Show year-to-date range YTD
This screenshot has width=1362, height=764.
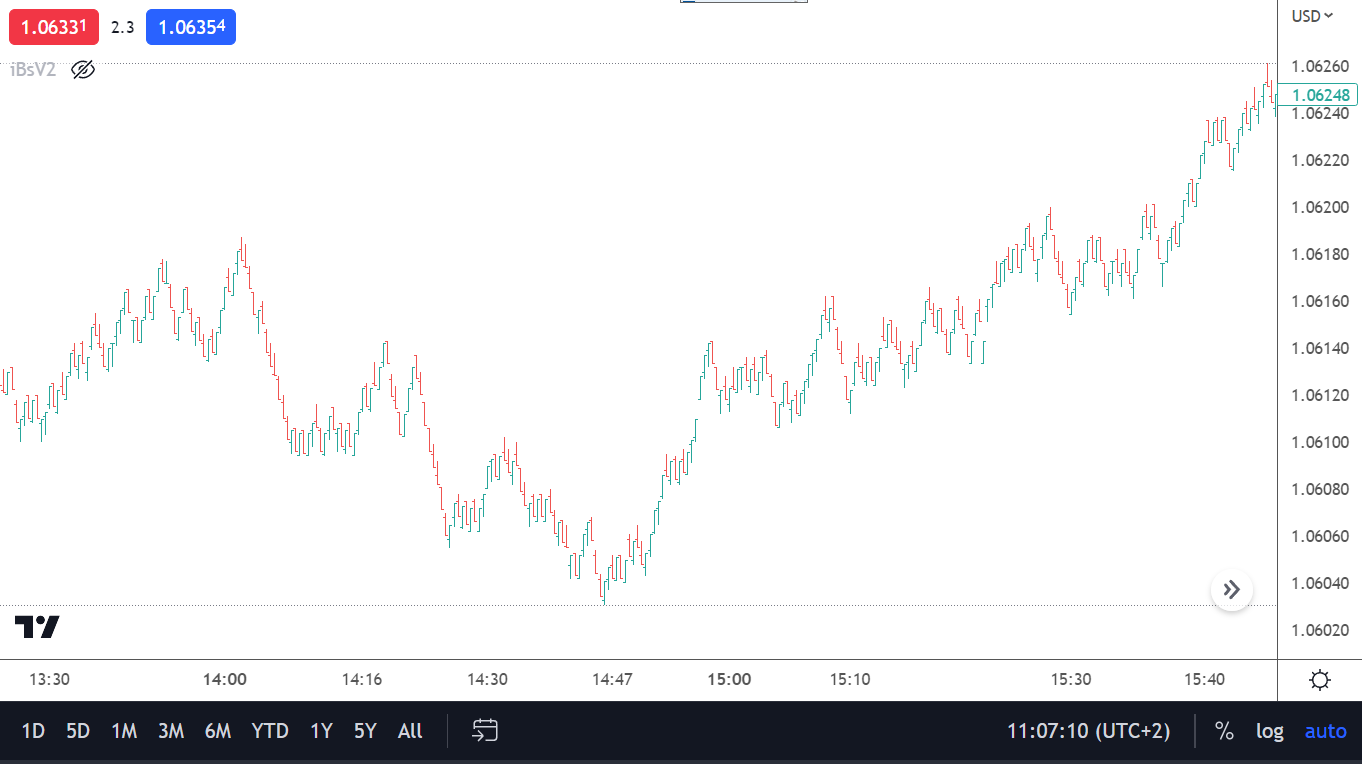click(x=270, y=731)
